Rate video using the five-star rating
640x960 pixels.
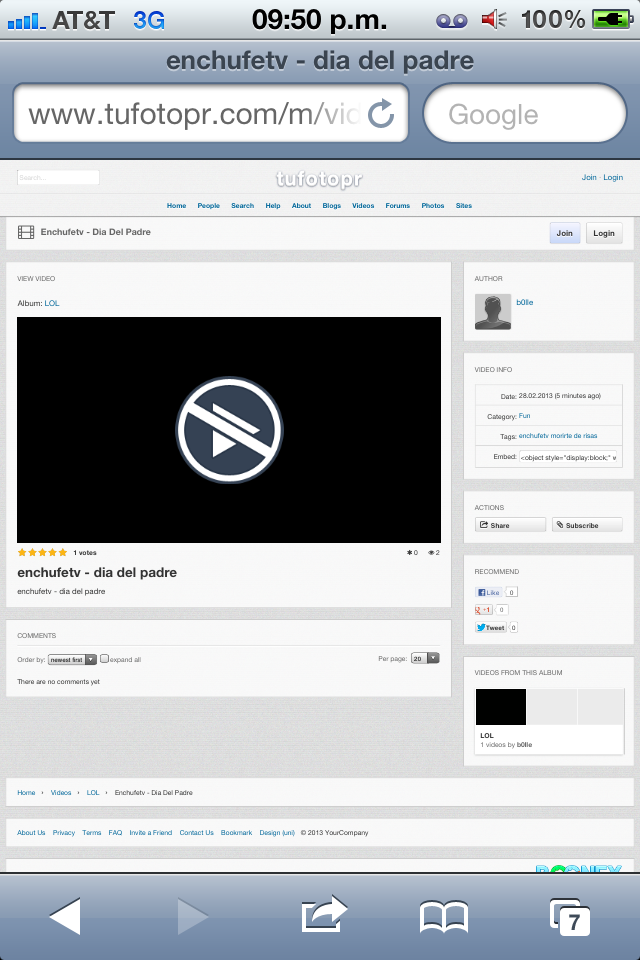pyautogui.click(x=42, y=552)
